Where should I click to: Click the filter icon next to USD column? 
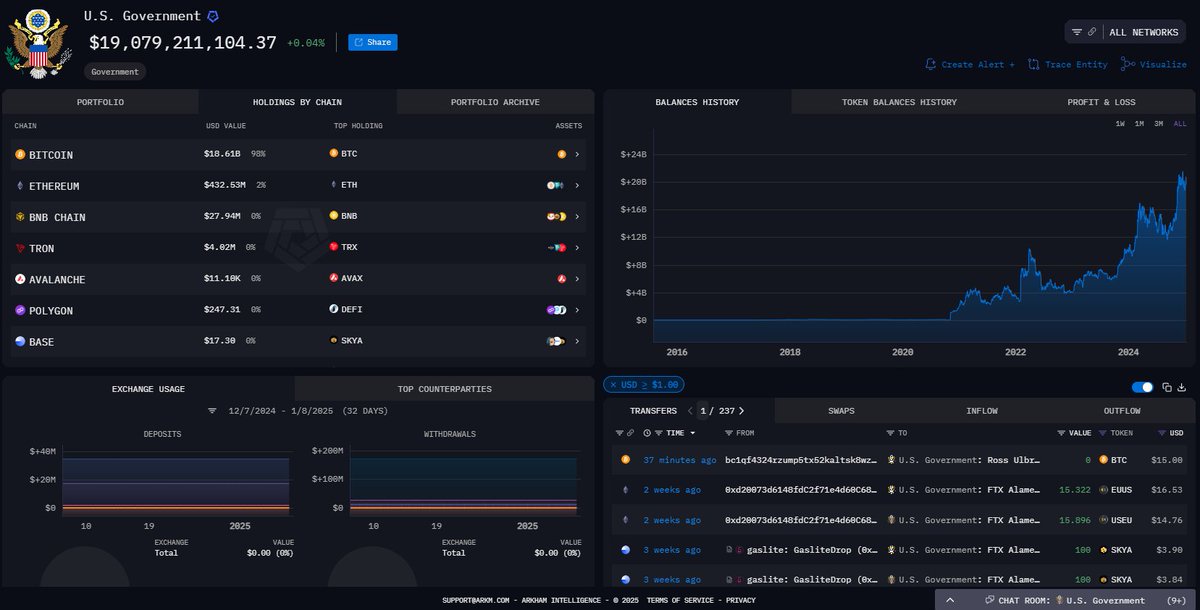(x=1161, y=433)
